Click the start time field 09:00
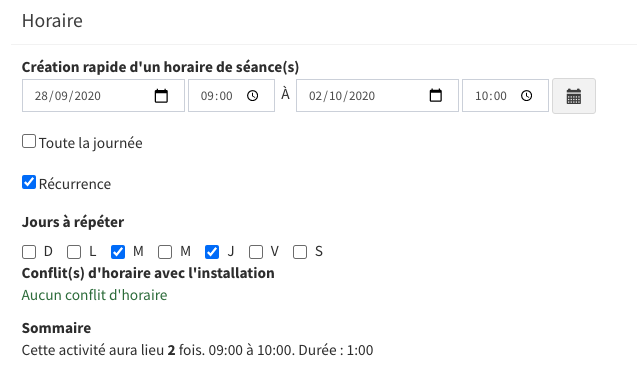This screenshot has height=389, width=637. click(231, 96)
